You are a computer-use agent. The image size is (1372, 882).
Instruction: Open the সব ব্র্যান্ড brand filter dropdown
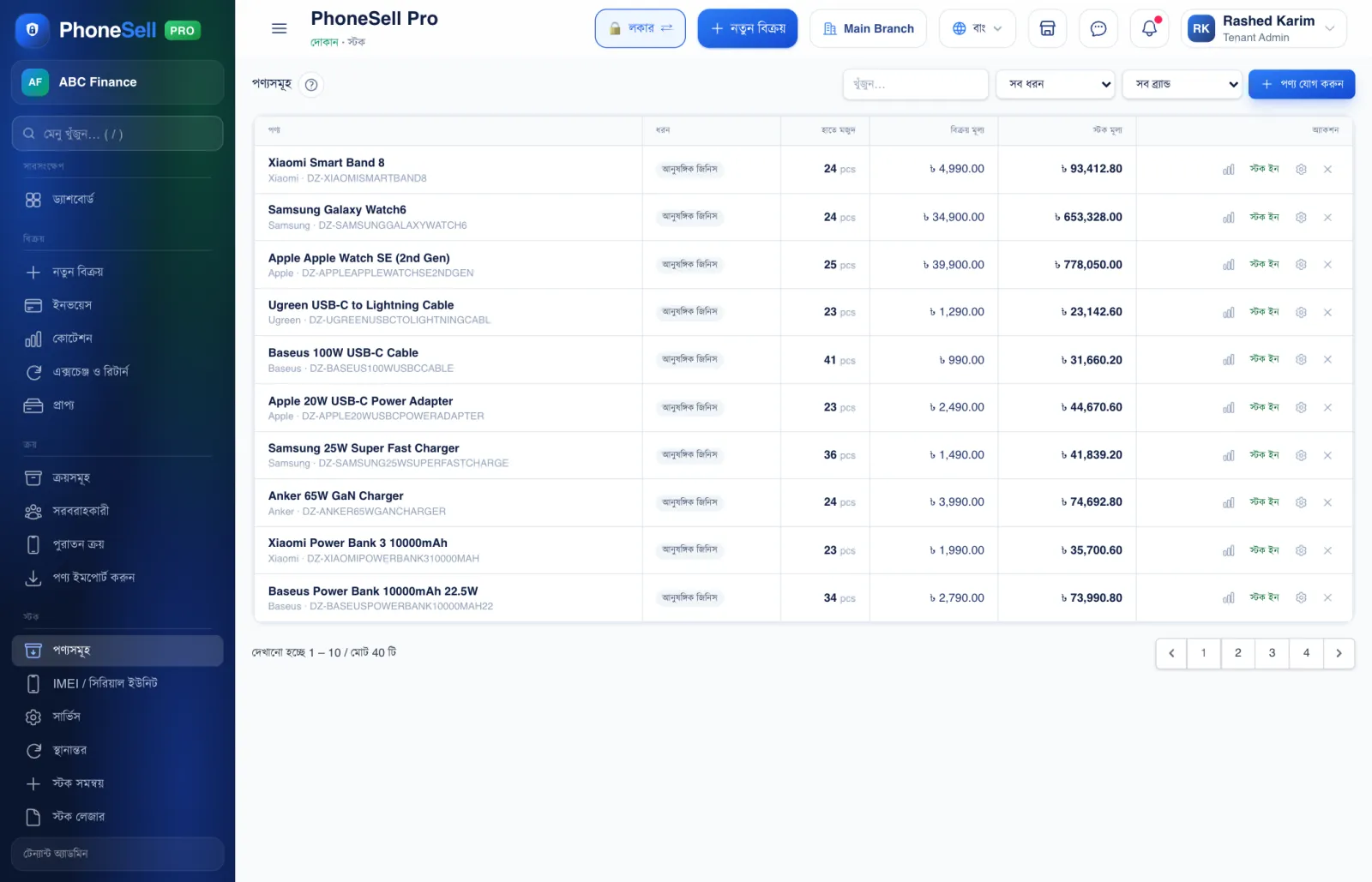click(x=1182, y=84)
